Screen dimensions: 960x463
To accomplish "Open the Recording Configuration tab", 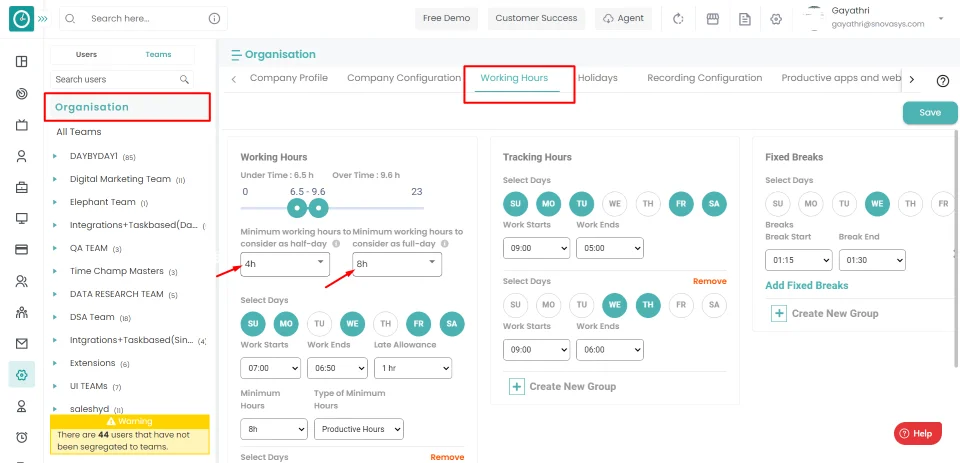I will pyautogui.click(x=704, y=78).
